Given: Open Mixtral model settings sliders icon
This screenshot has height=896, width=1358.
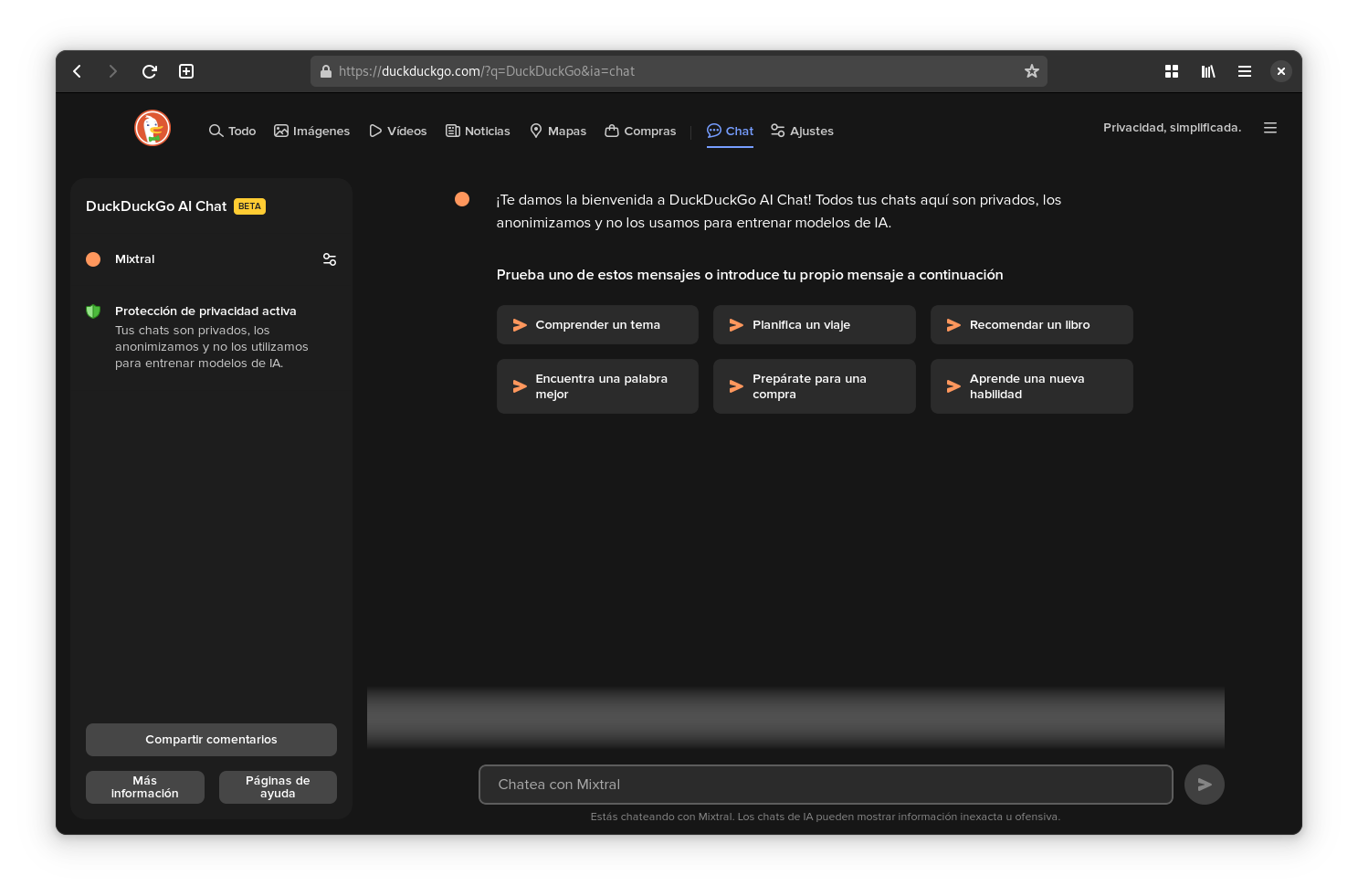Looking at the screenshot, I should [x=330, y=259].
